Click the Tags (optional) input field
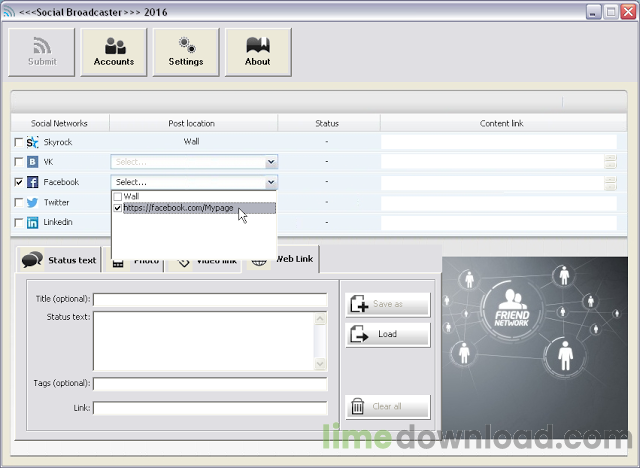The image size is (640, 468). (210, 383)
